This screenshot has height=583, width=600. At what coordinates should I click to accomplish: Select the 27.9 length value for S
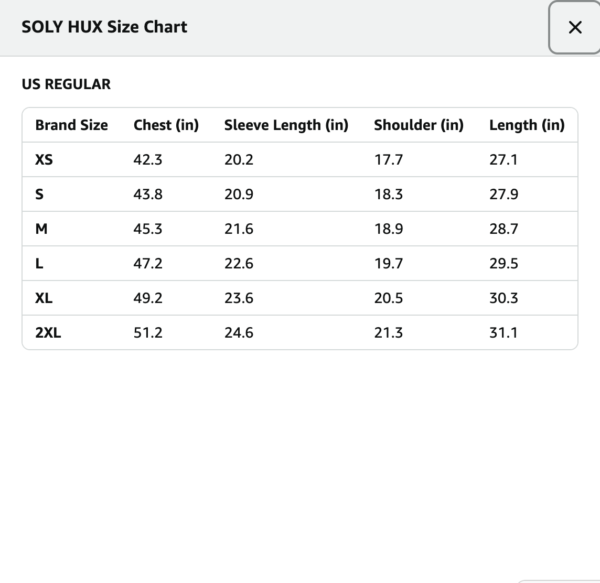point(504,194)
